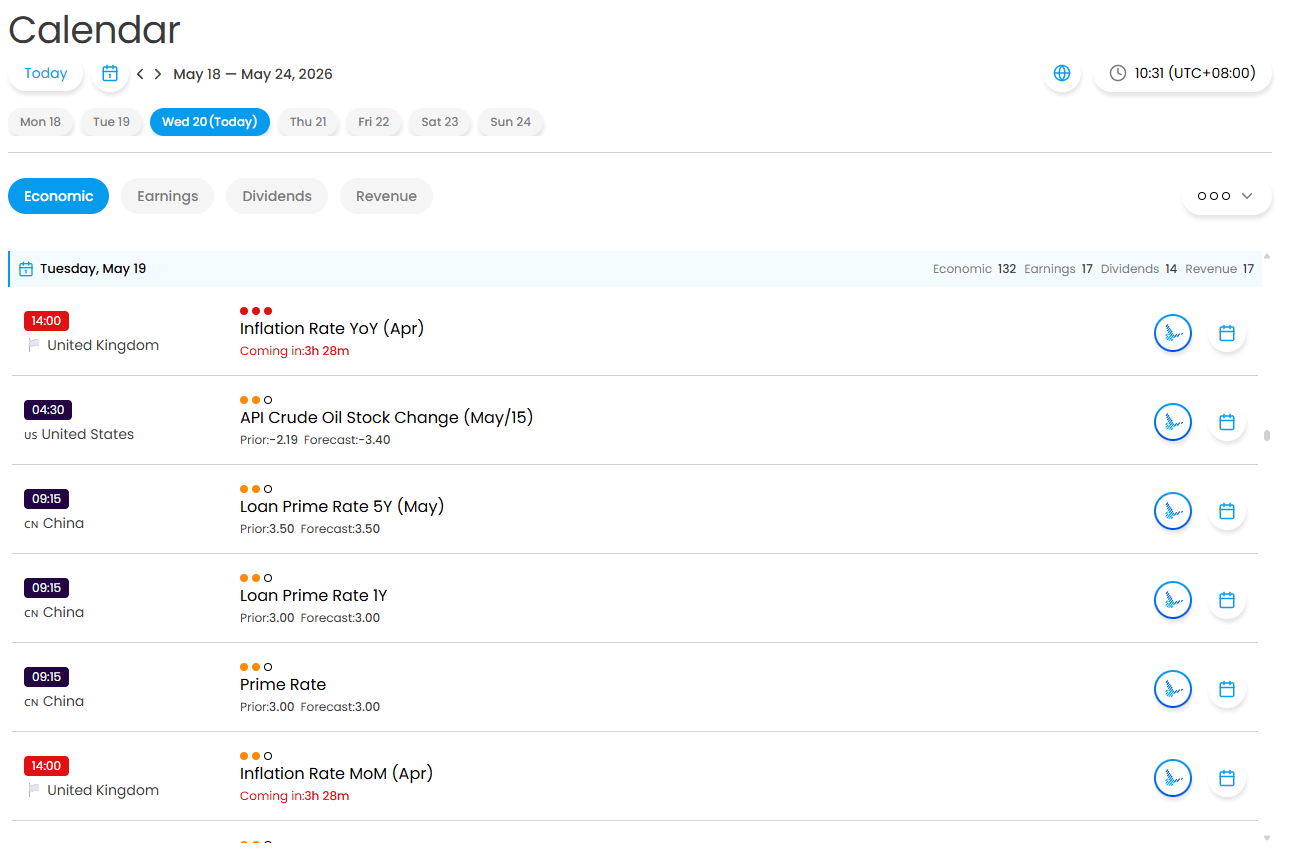1294x848 pixels.
Task: Click the Dividends 14 count
Action: (x=1139, y=269)
